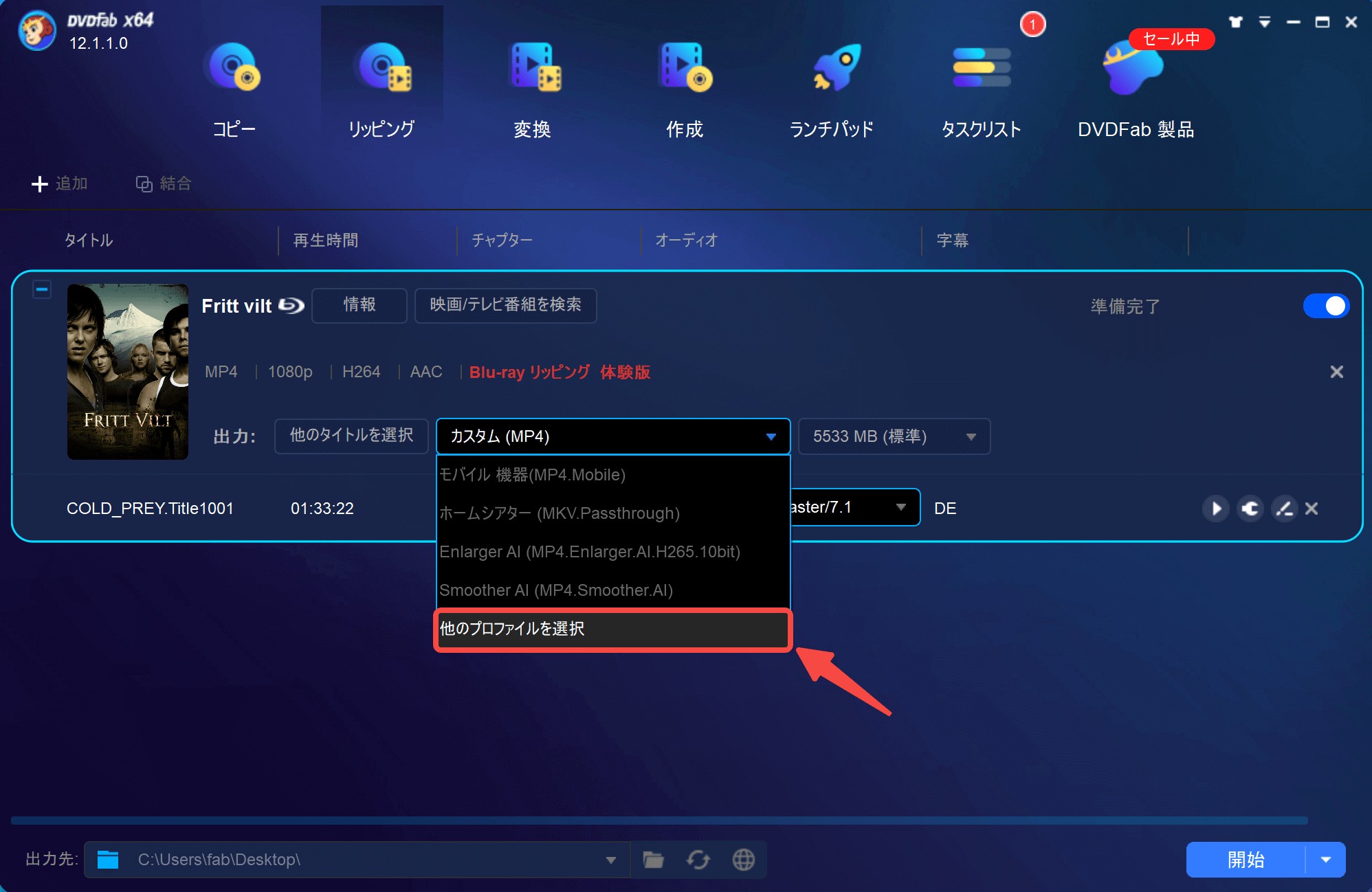Open the title bar dropdown menu icon
Screen dimensions: 1372x892
[1265, 22]
